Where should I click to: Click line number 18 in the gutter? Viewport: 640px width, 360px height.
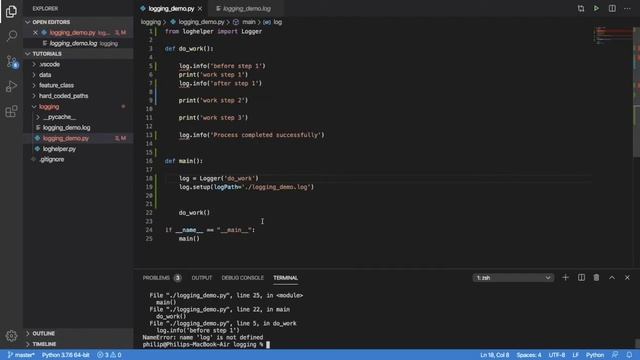coord(149,178)
